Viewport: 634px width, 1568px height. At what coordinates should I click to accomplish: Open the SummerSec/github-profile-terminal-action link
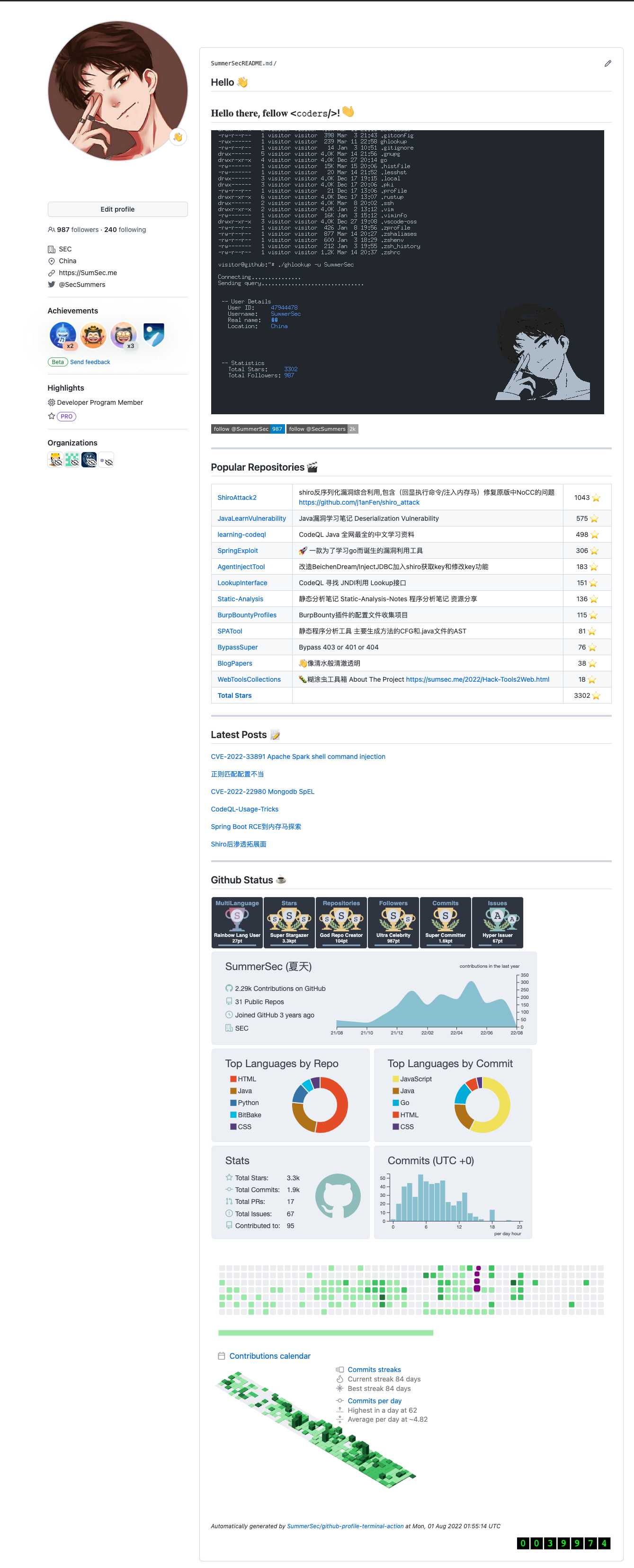pos(345,1526)
